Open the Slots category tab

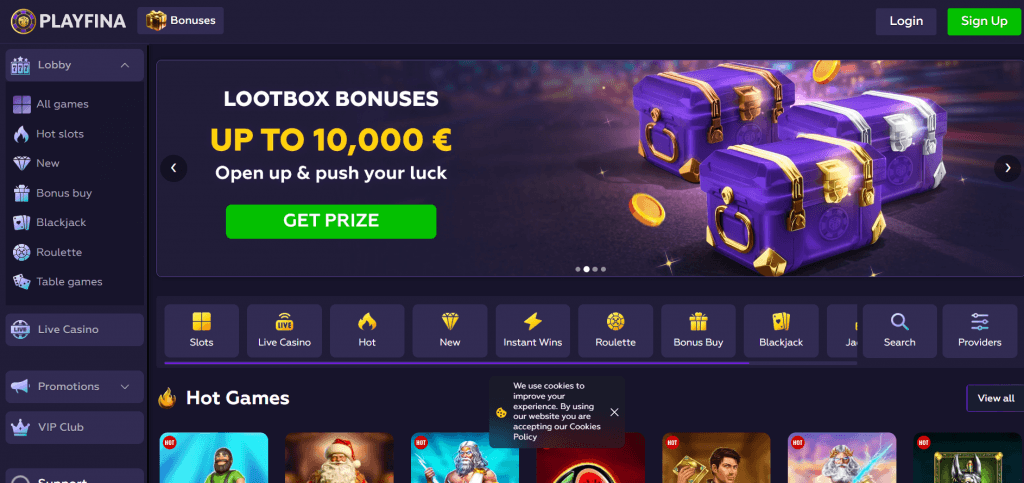click(x=201, y=330)
